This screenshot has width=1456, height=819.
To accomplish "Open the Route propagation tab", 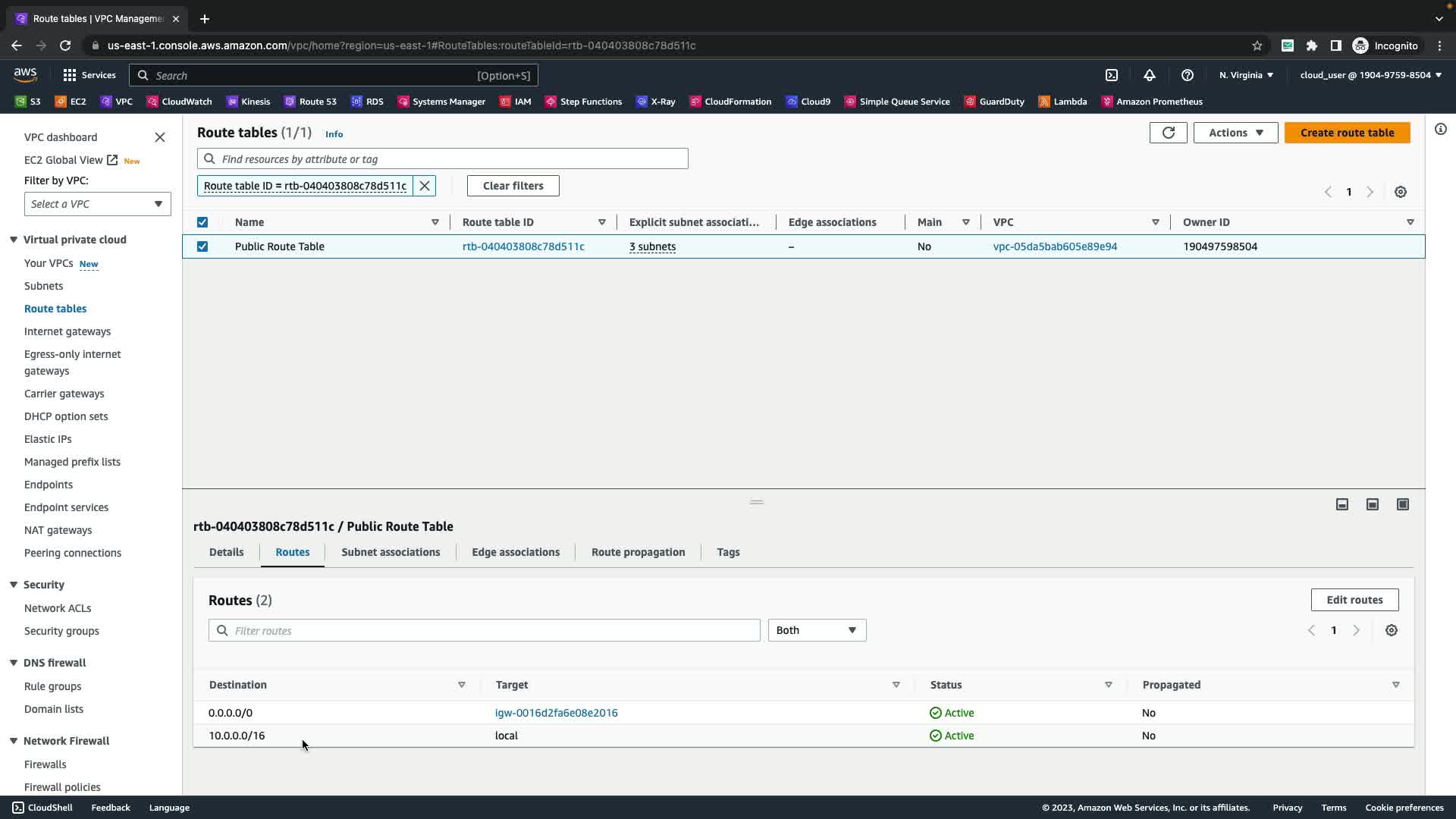I will coord(637,552).
